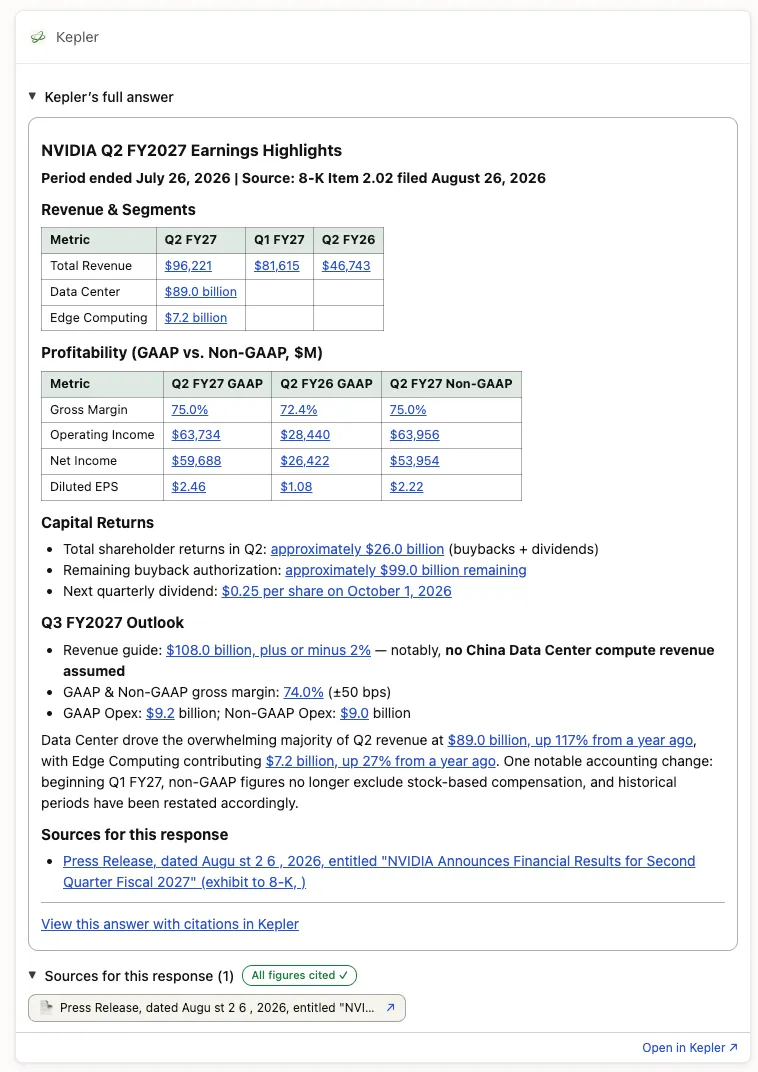
Task: Click the "Data Center" row label
Action: point(85,292)
